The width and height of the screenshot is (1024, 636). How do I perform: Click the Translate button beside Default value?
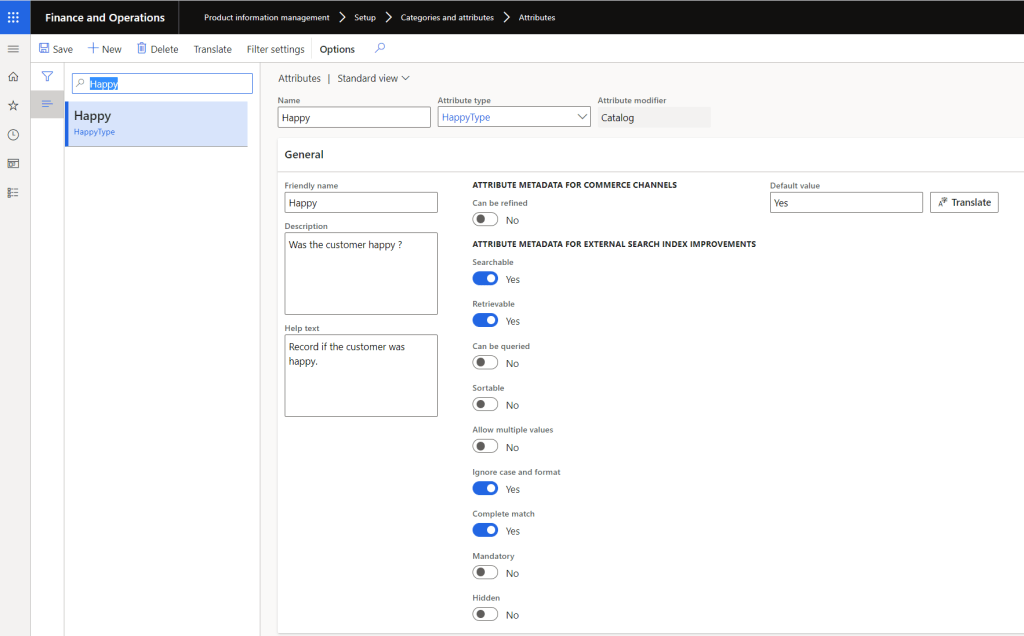coord(963,202)
